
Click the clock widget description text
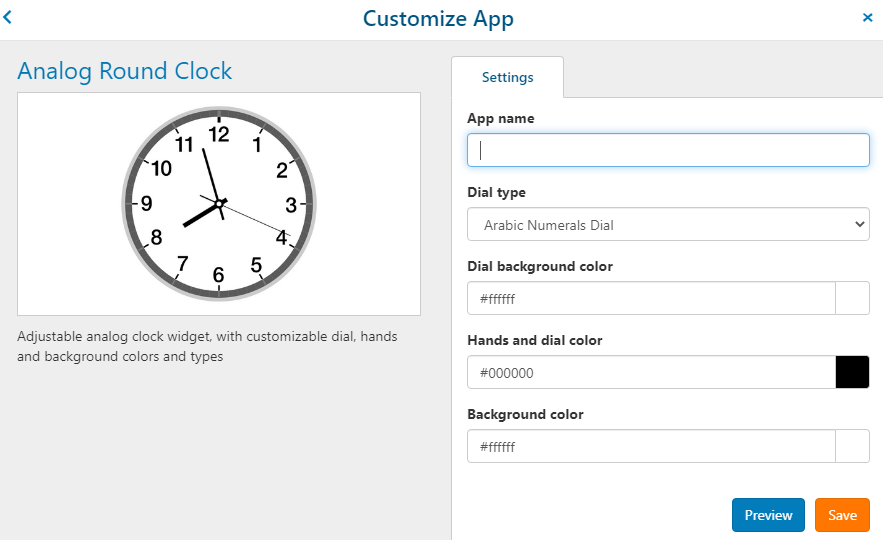point(207,346)
